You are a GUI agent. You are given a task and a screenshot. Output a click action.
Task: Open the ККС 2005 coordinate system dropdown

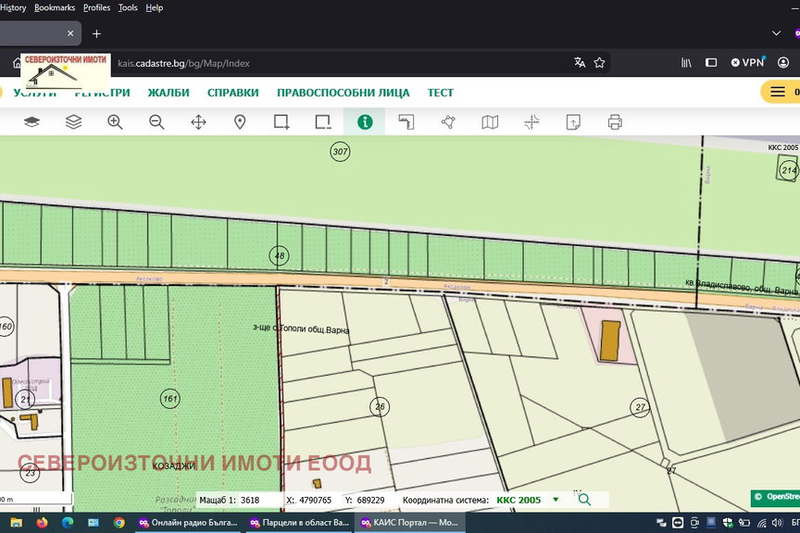tap(527, 500)
